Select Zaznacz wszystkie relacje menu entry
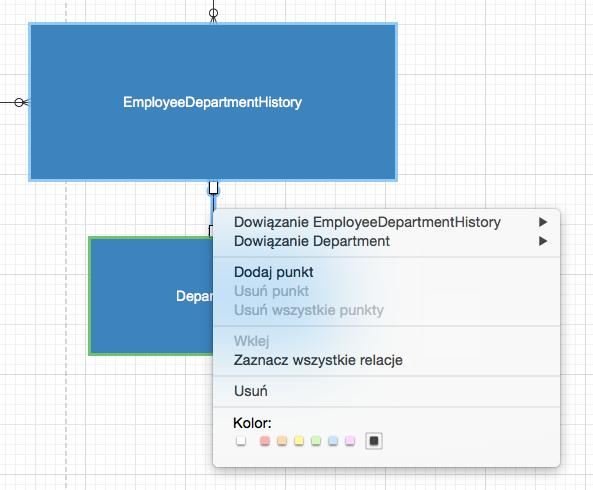Screen dimensions: 593x490 (387, 360)
